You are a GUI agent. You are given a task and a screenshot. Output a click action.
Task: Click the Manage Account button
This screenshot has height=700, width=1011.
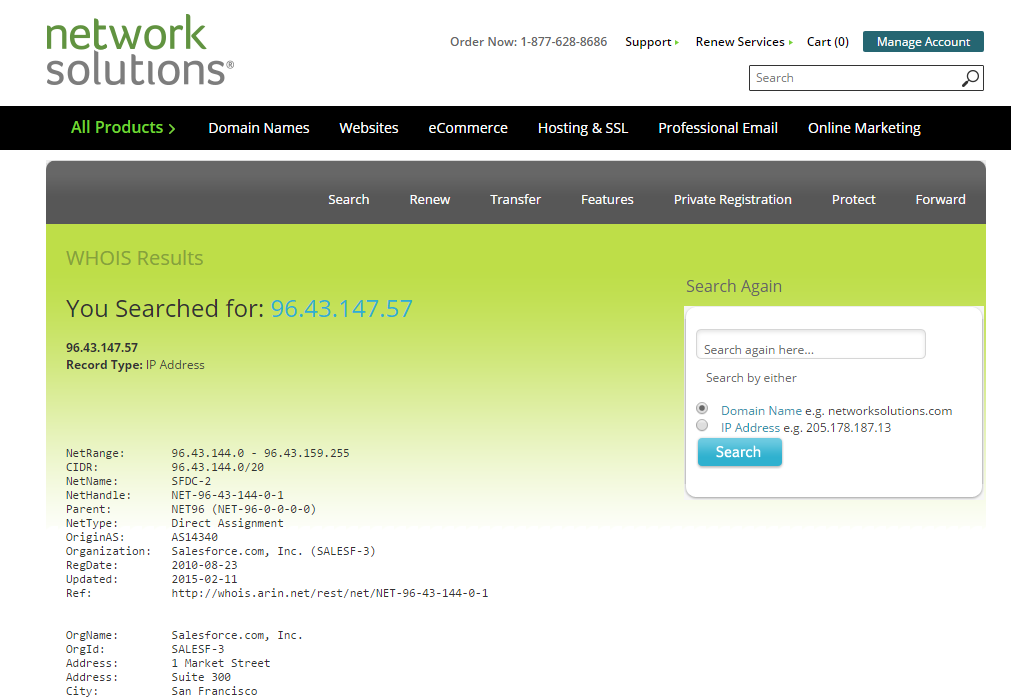(923, 41)
